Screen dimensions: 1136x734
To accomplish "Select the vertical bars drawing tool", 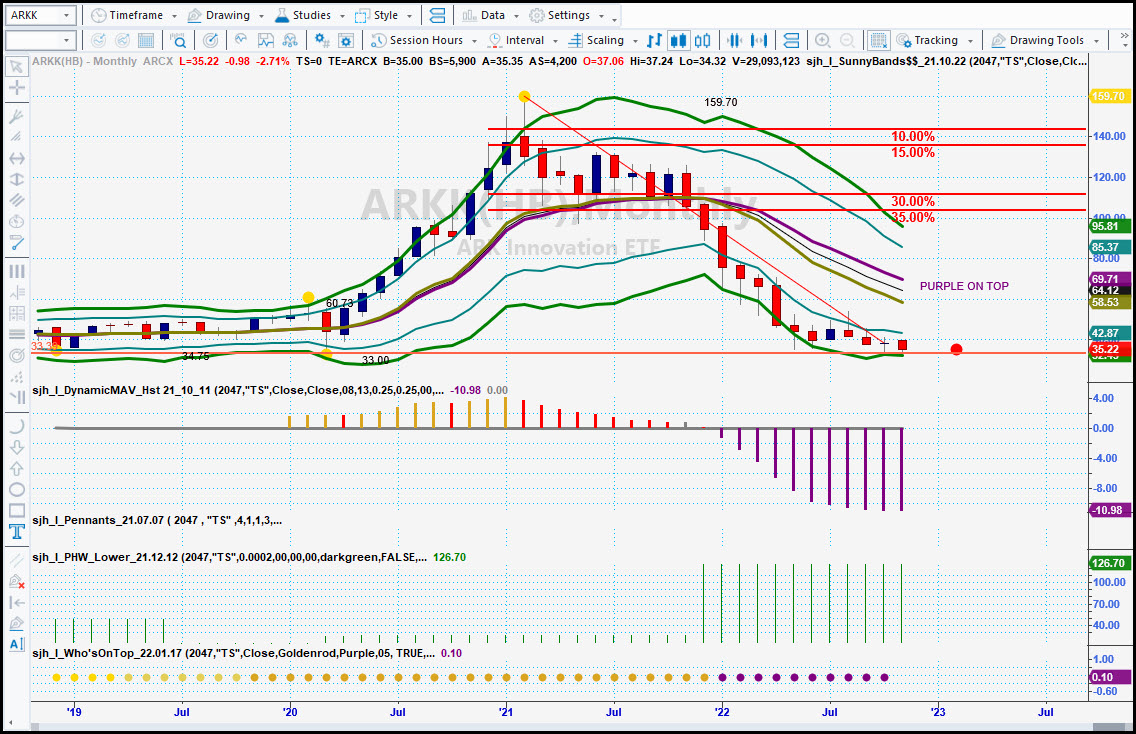I will pos(17,271).
